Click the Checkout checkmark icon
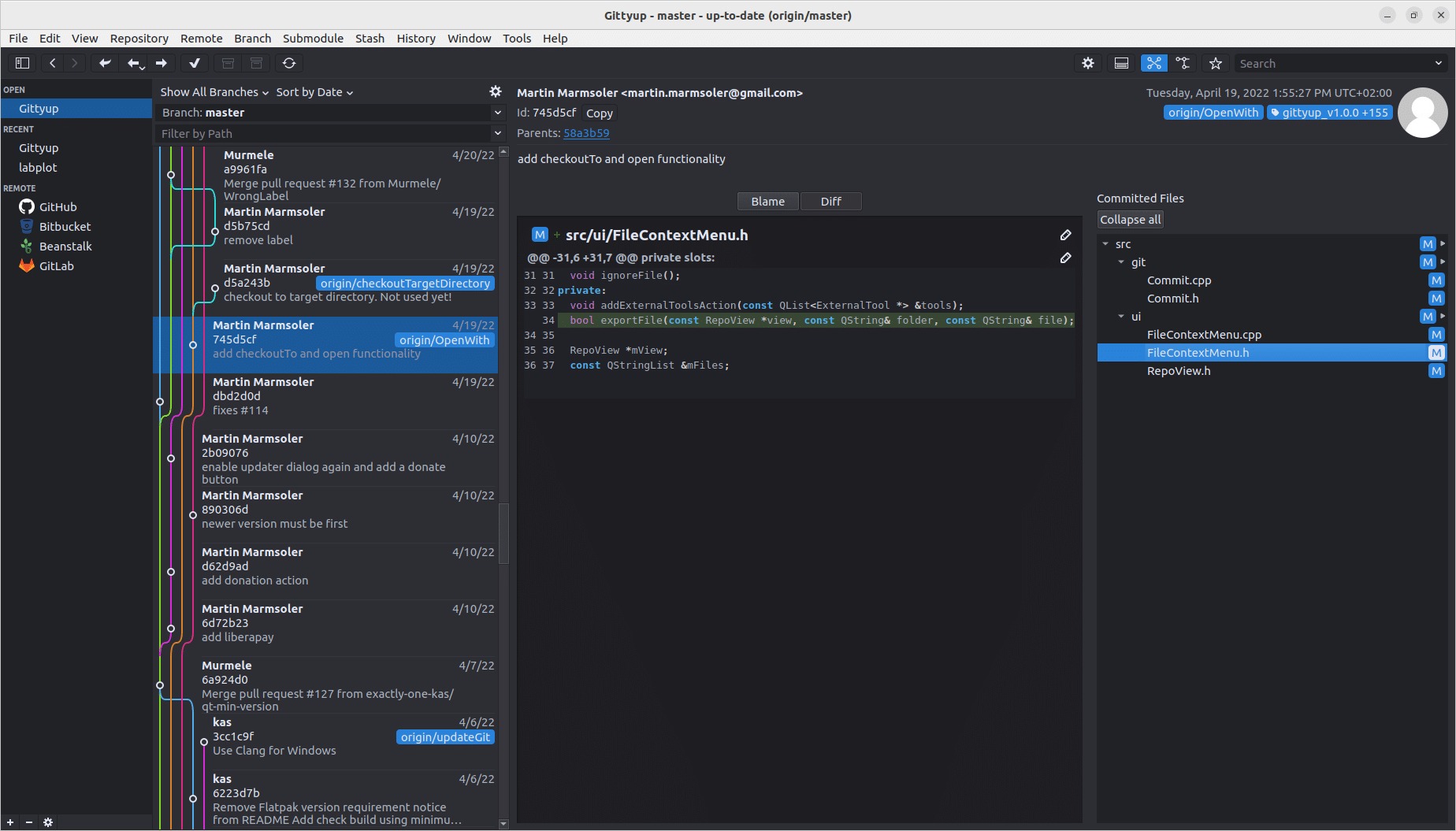 tap(195, 63)
